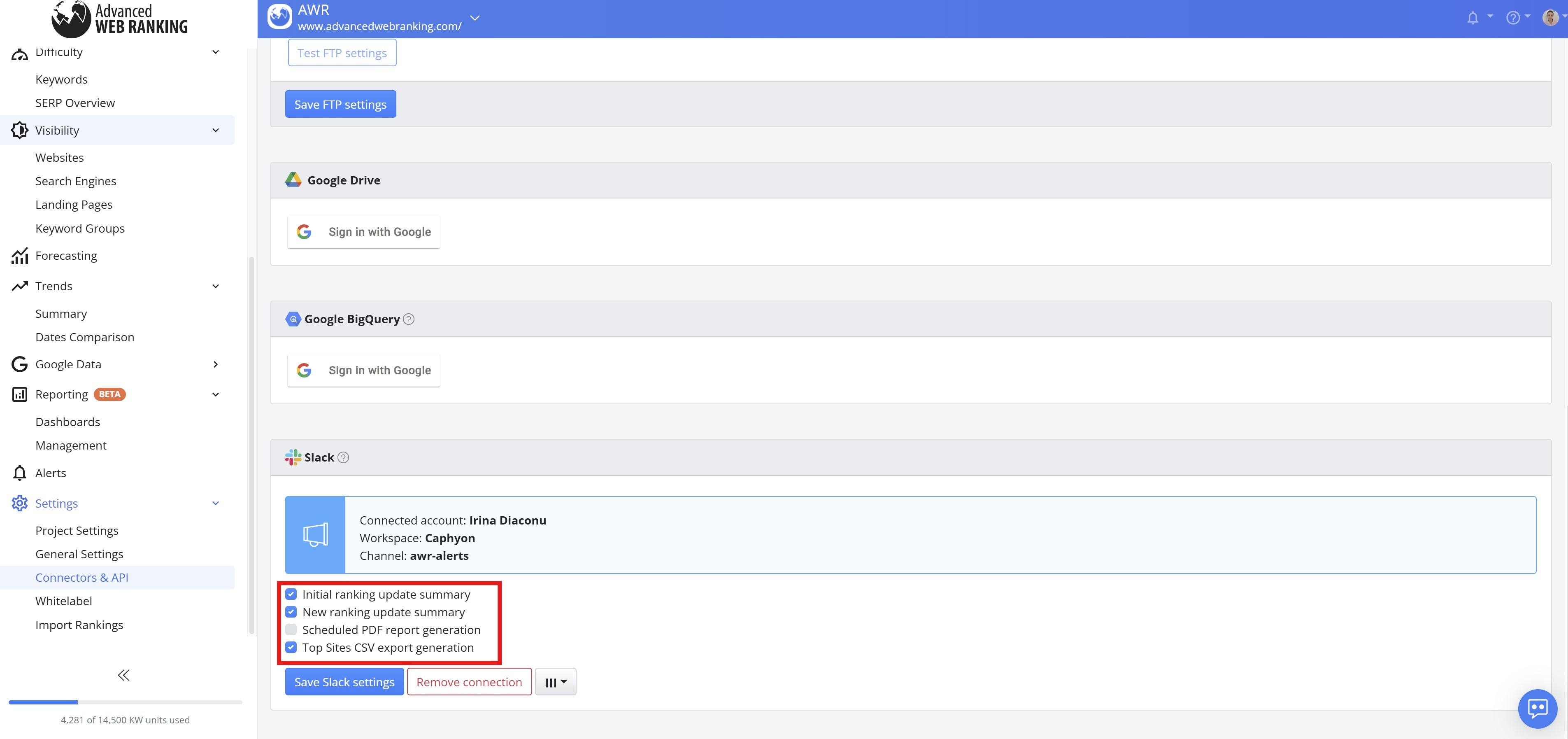Click Save FTP settings
Screen dimensions: 1568x739
[x=340, y=104]
